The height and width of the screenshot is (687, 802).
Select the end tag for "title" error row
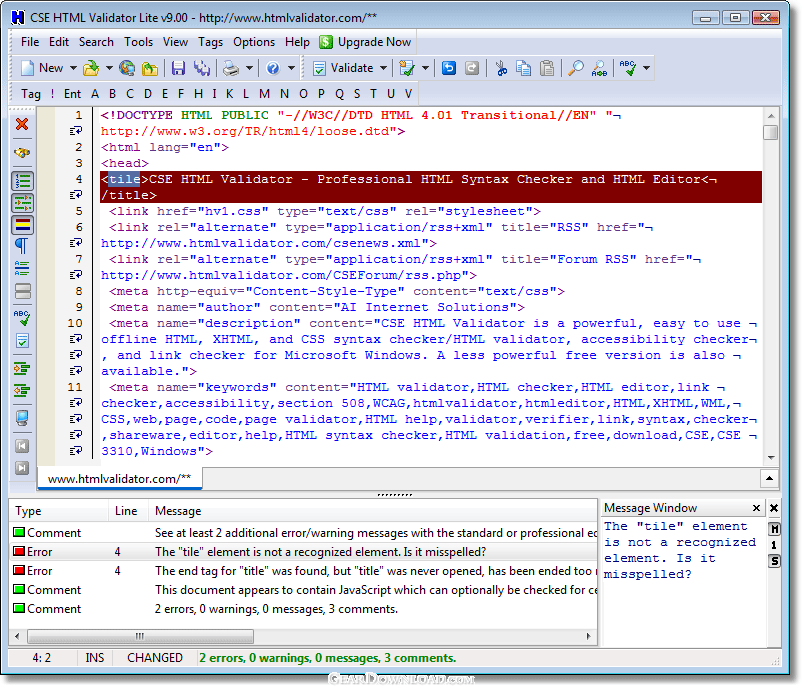coord(303,571)
